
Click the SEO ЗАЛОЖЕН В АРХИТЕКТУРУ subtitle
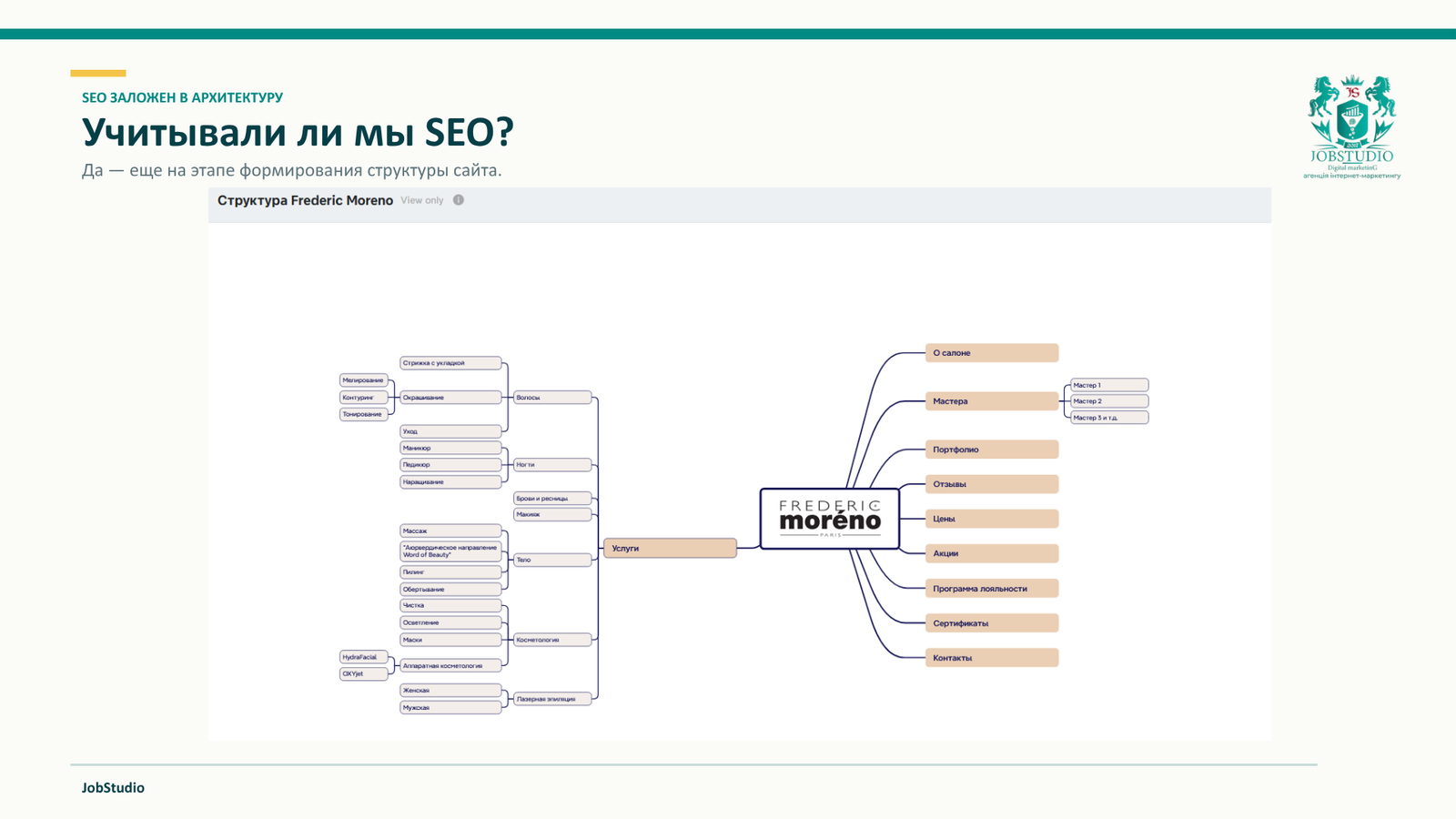click(x=182, y=97)
